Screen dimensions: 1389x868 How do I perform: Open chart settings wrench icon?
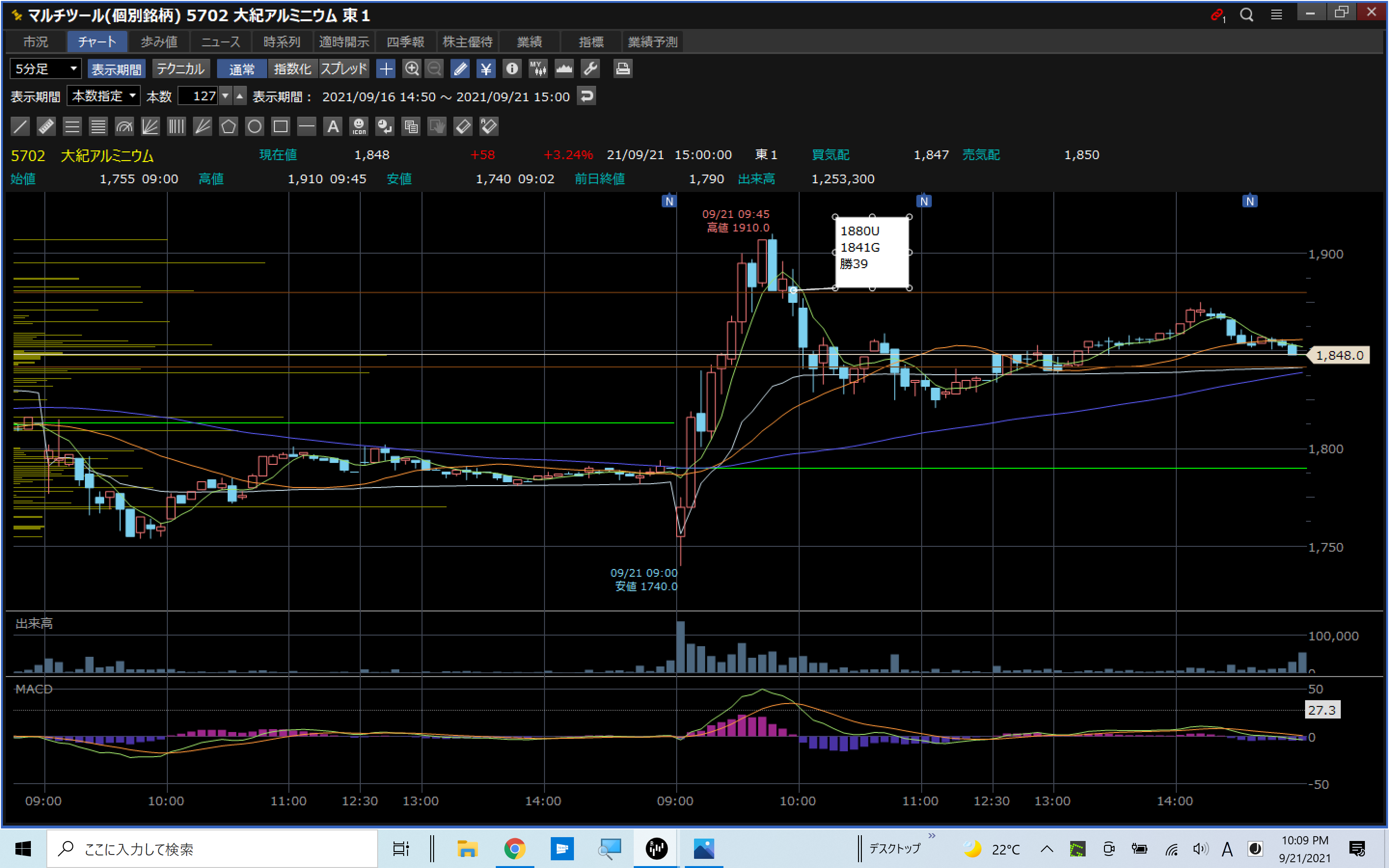pos(590,69)
